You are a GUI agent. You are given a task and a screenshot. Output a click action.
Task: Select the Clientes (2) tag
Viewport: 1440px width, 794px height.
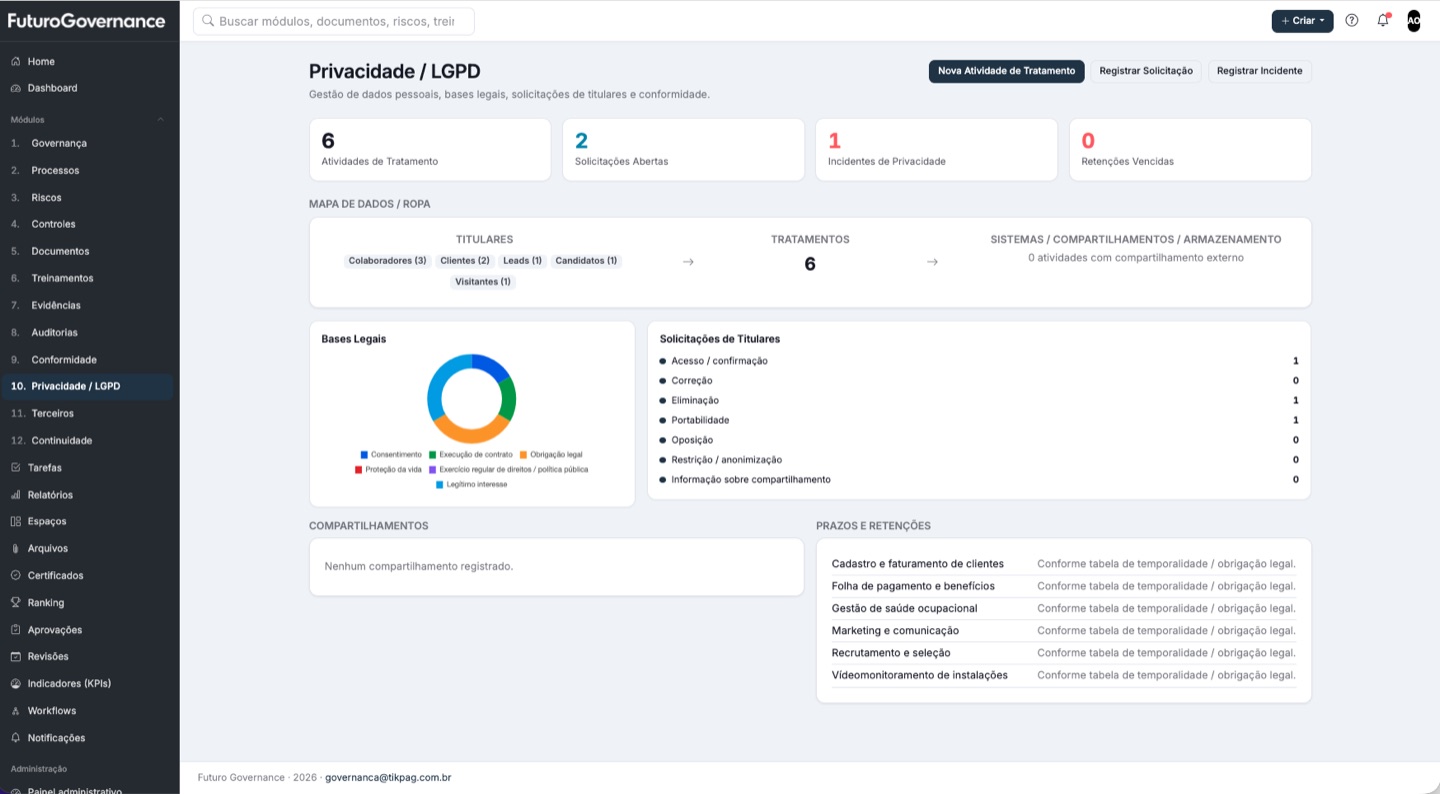tap(465, 261)
